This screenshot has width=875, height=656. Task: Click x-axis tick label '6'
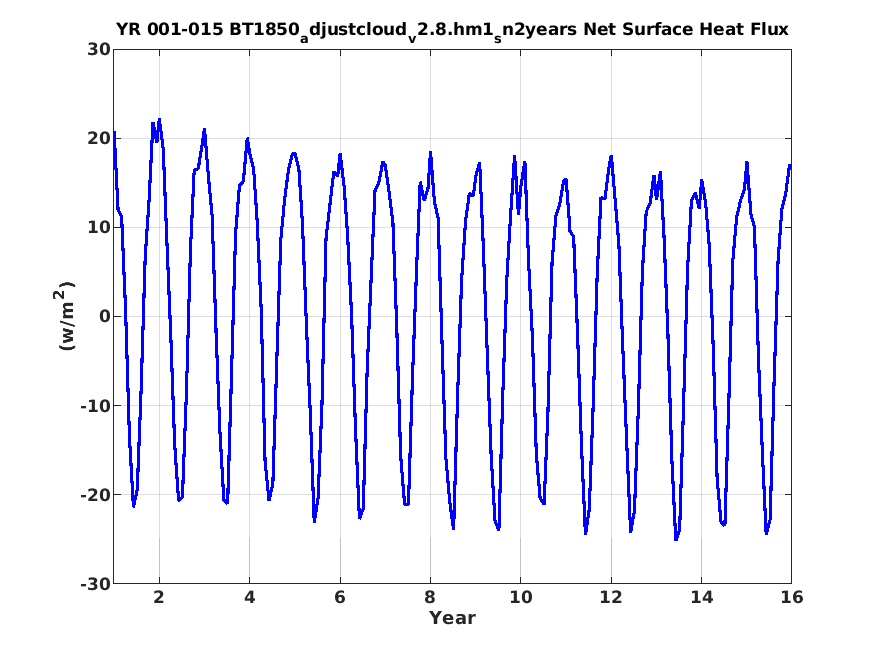(340, 597)
